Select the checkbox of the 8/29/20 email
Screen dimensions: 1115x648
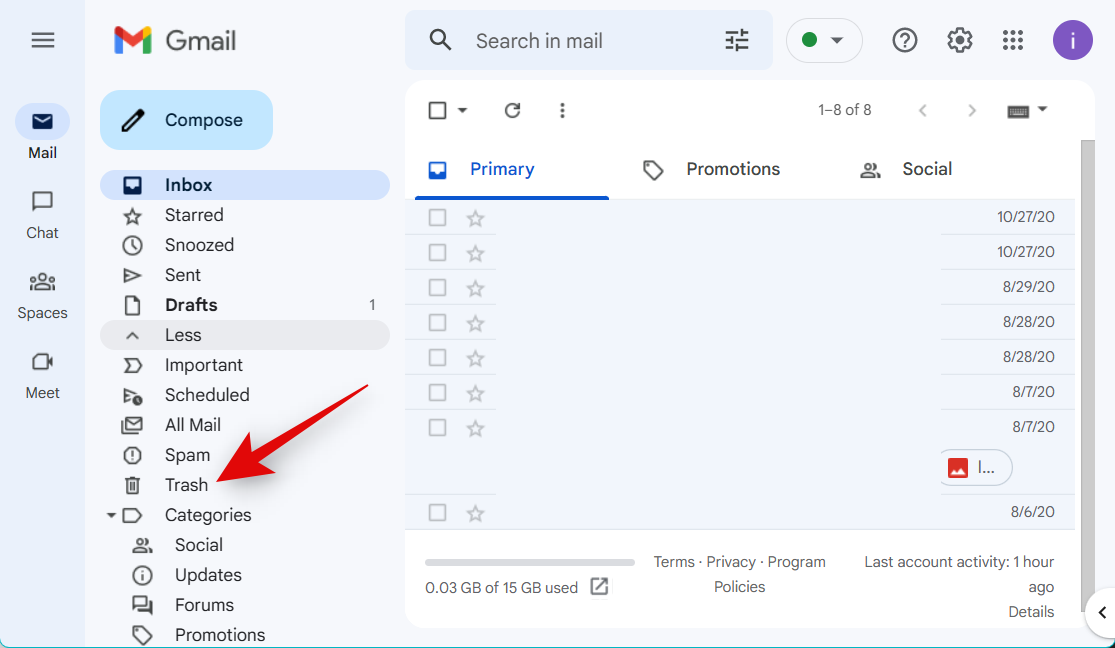[x=437, y=287]
